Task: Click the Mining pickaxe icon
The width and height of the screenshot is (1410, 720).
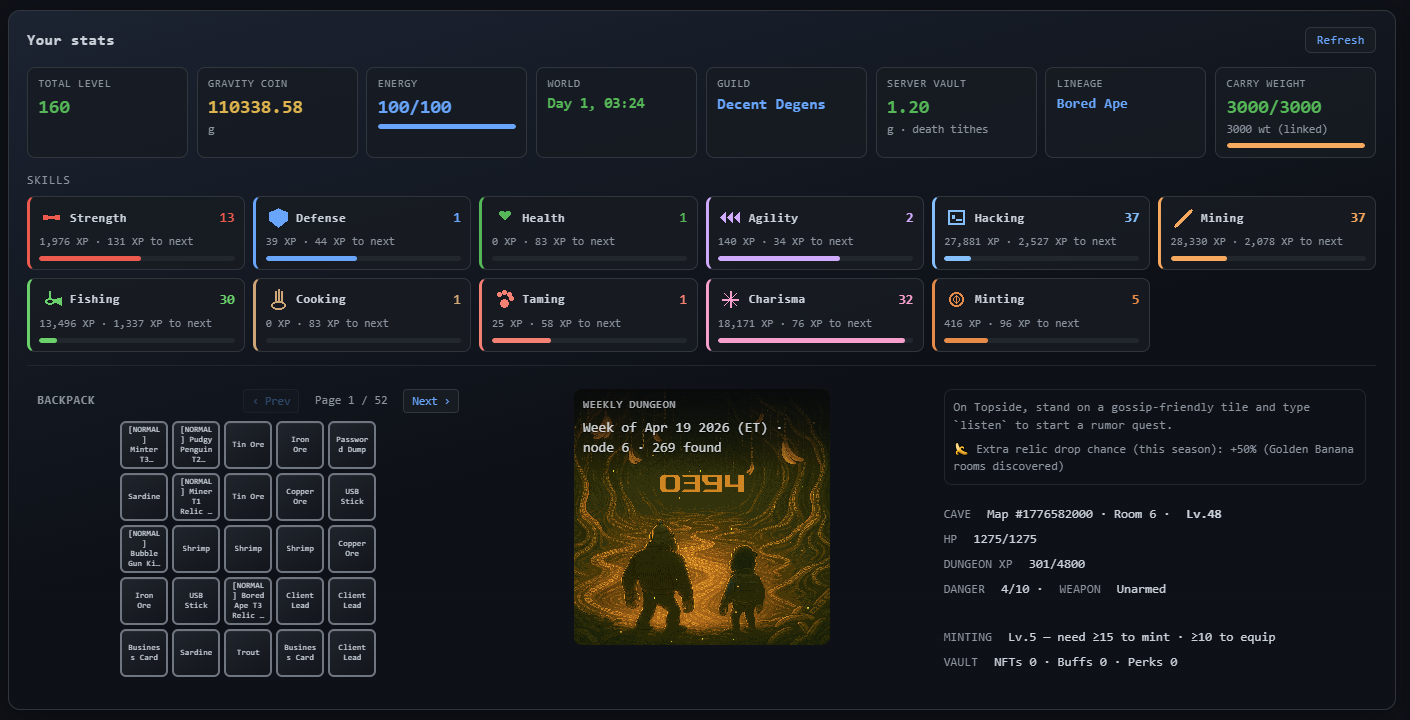Action: click(1183, 218)
